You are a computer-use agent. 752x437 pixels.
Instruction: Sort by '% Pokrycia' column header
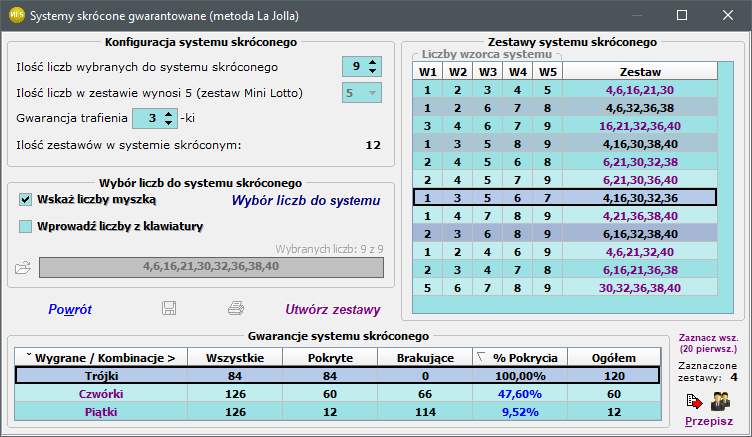click(x=520, y=358)
